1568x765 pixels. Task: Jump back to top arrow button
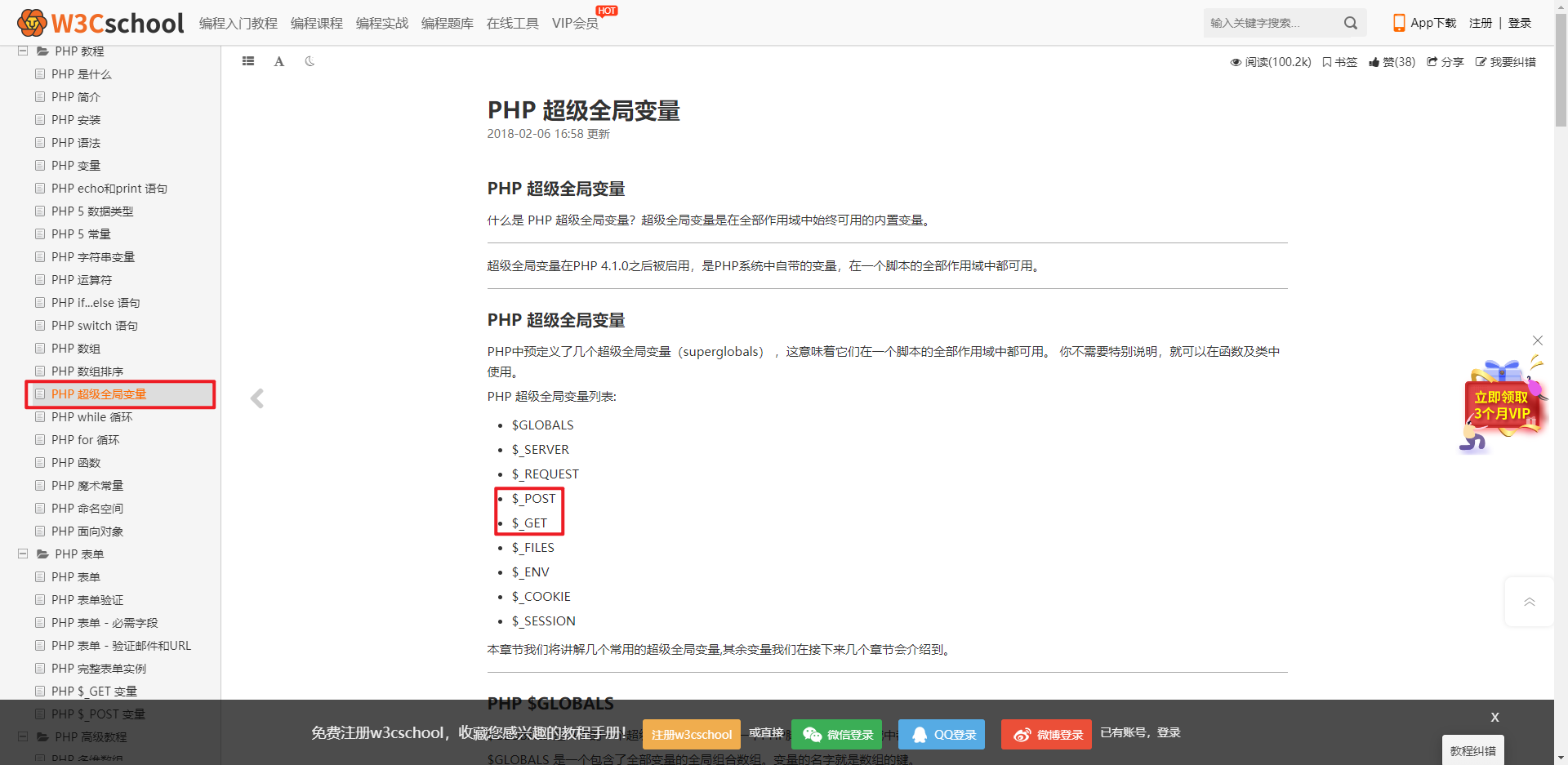[1529, 602]
